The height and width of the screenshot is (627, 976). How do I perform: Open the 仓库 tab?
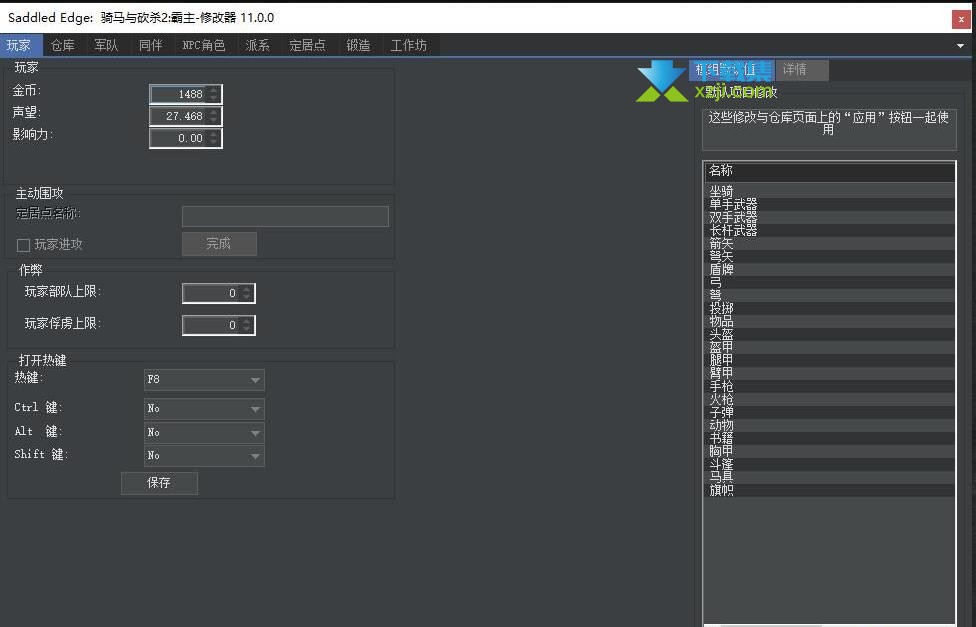click(63, 45)
